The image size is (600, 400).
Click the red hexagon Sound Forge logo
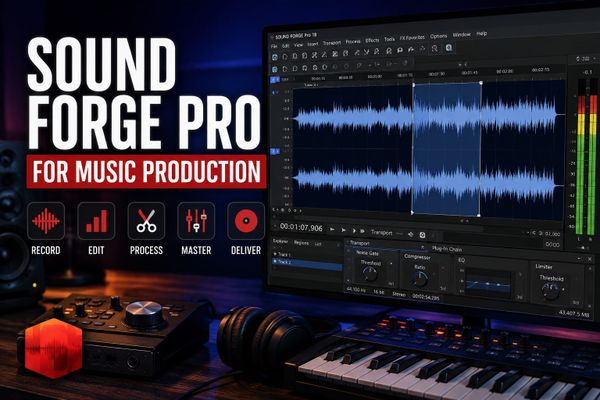pyautogui.click(x=54, y=348)
